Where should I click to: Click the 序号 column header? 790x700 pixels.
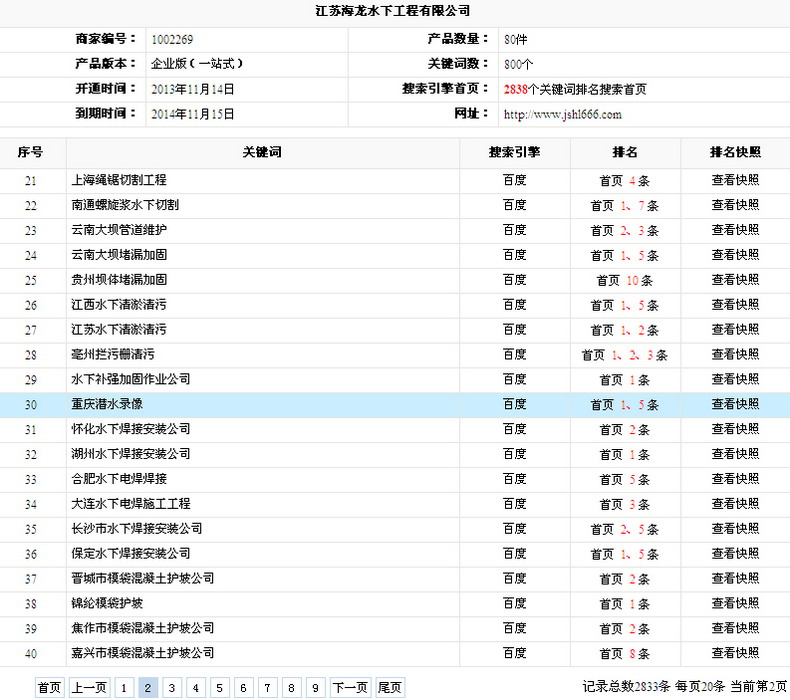click(30, 152)
